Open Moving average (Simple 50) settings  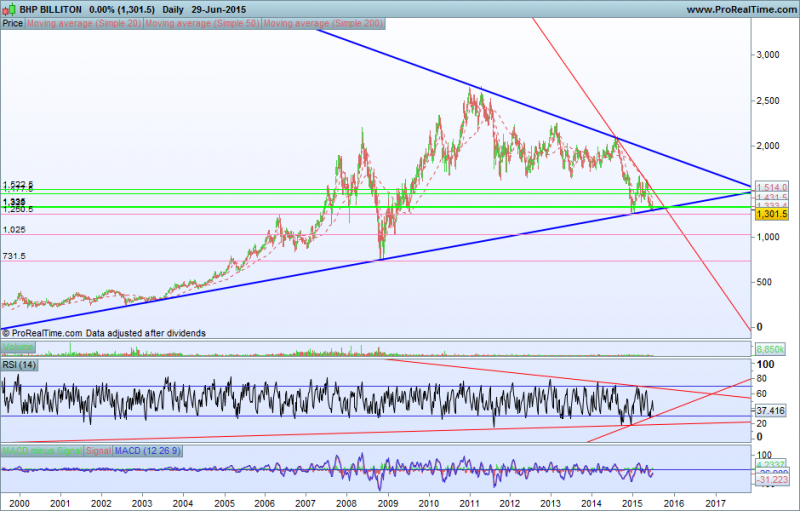coord(202,21)
